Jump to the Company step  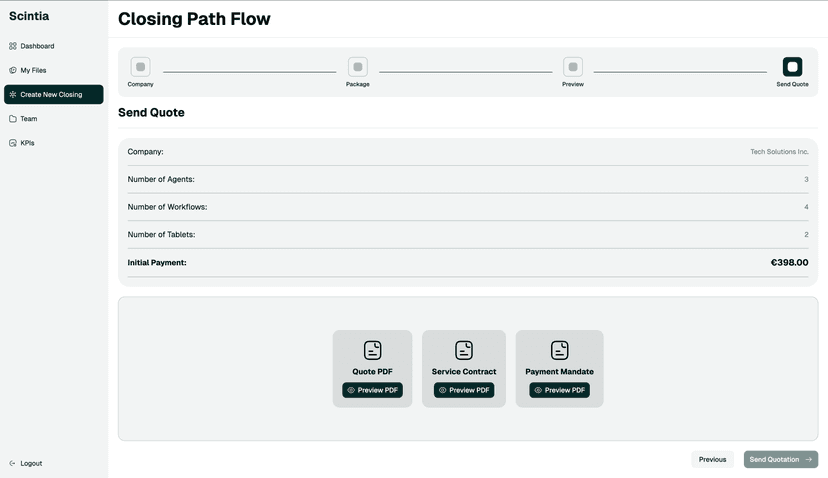141,67
